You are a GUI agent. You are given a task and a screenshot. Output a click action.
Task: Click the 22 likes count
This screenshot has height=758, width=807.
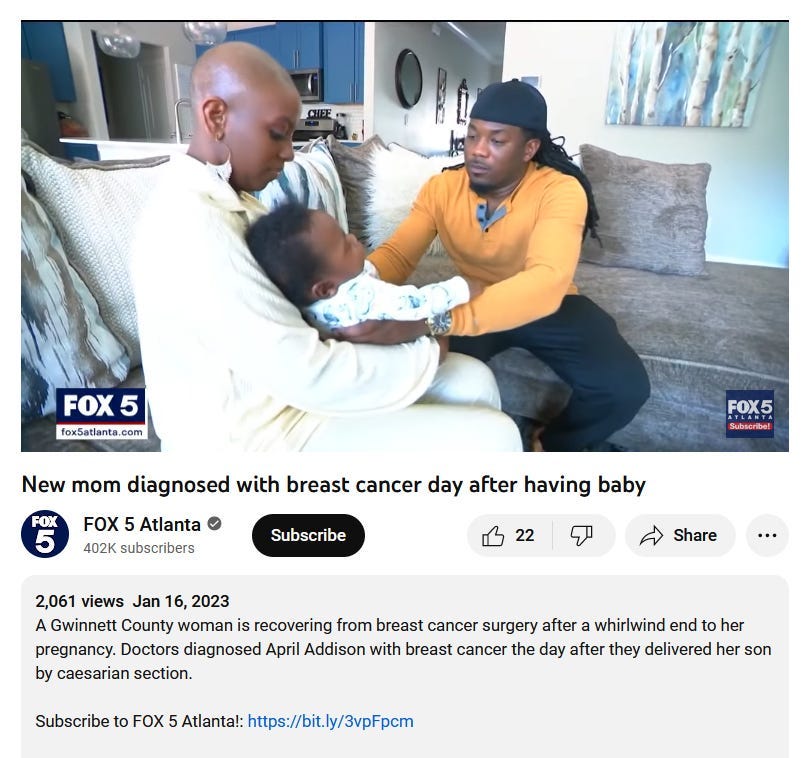524,535
